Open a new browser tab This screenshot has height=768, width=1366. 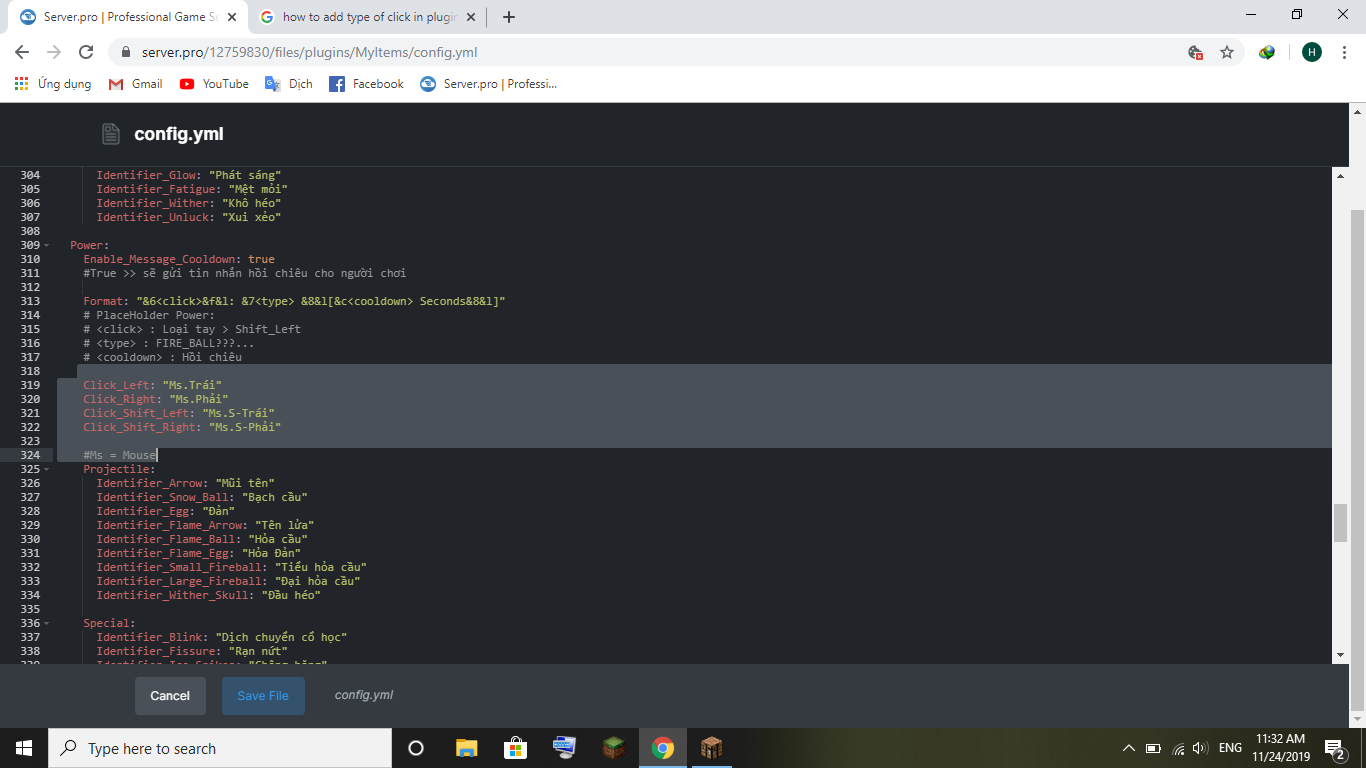[509, 17]
